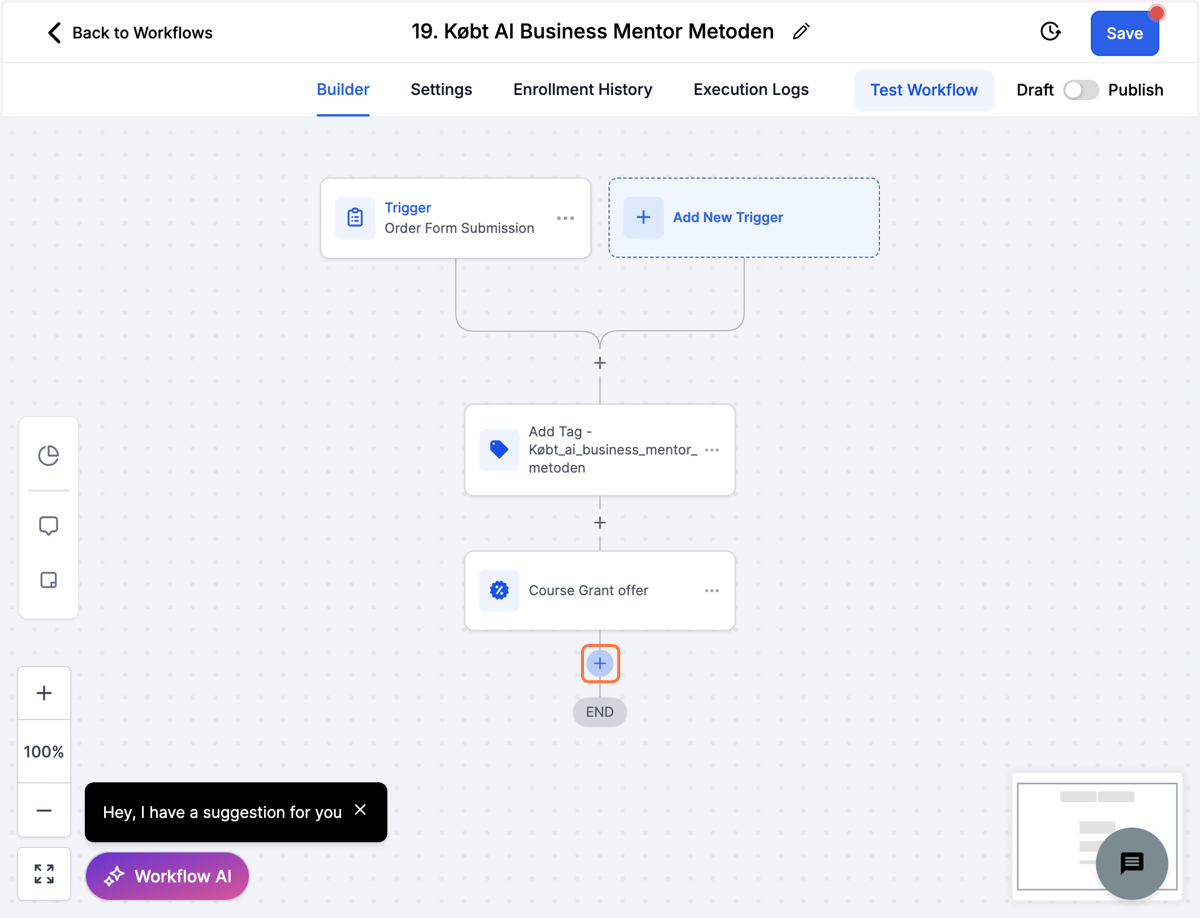Open the Add Tag step card
This screenshot has width=1200, height=918.
tap(600, 450)
